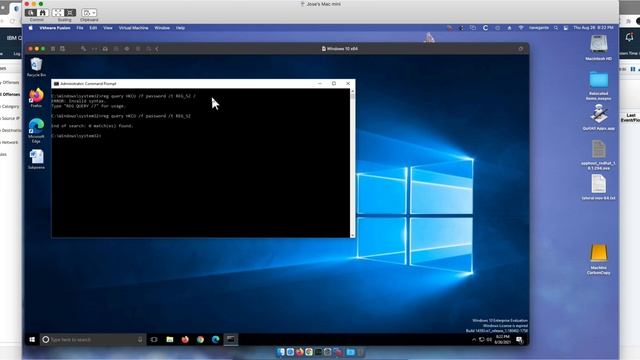Screen dimensions: 640x360
Task: Click the back-forward arrows icon in VM toolbar
Action: coord(94,49)
